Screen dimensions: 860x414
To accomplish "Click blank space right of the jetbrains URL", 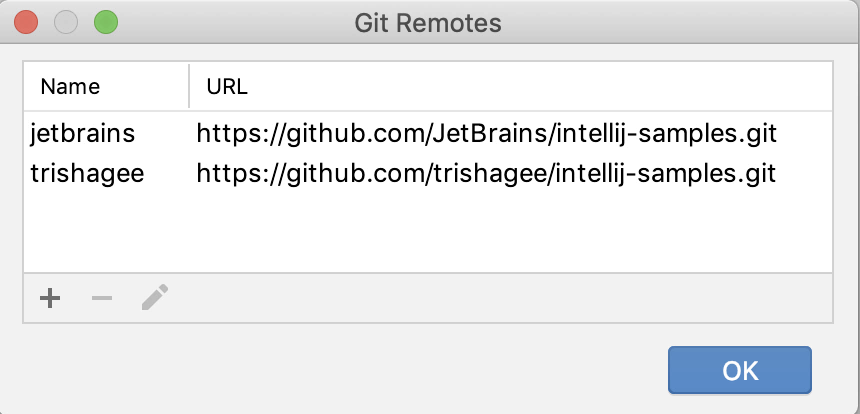I will (x=805, y=133).
